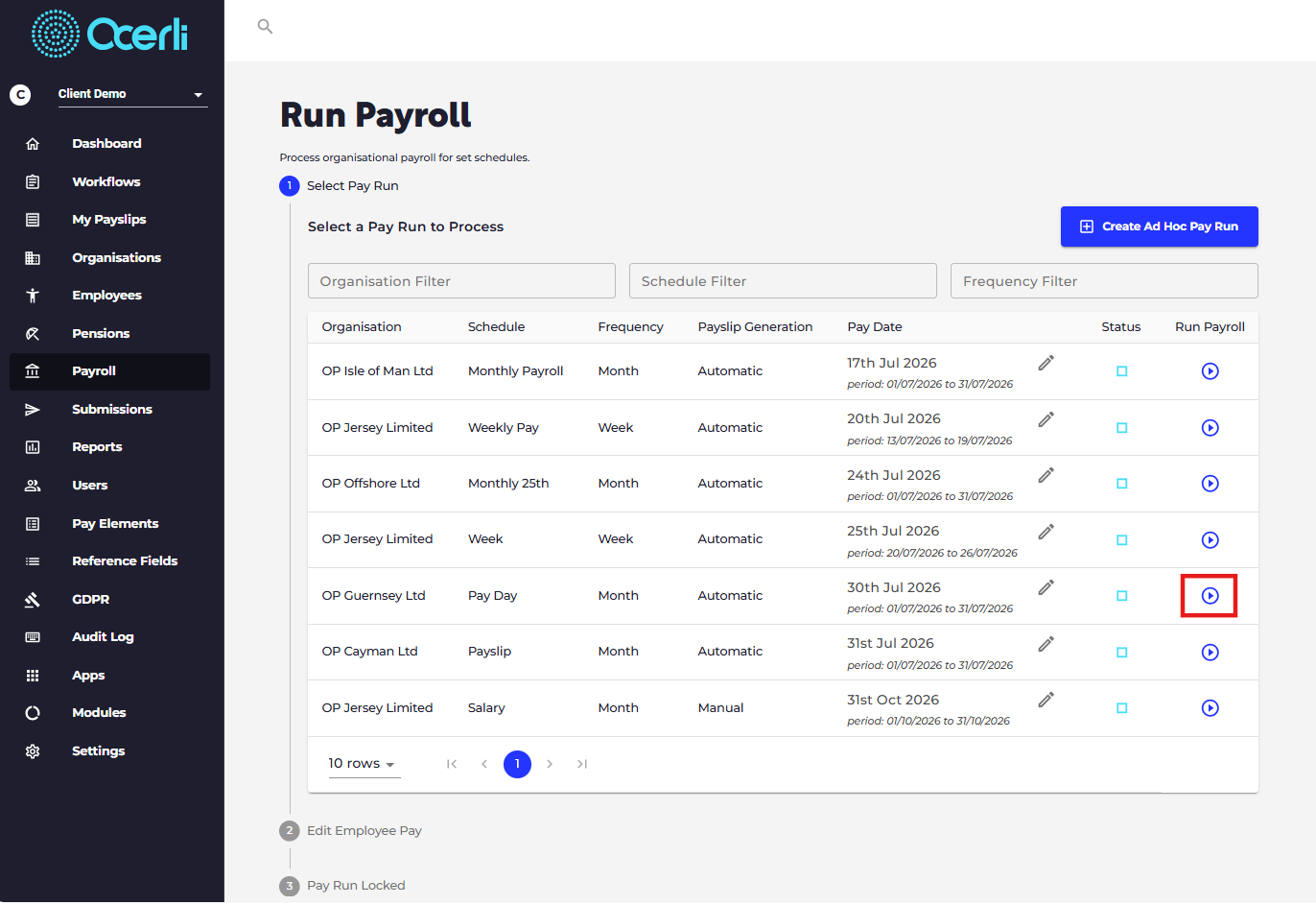The width and height of the screenshot is (1316, 905).
Task: Expand the Client Demo selector dropdown
Action: click(x=132, y=94)
